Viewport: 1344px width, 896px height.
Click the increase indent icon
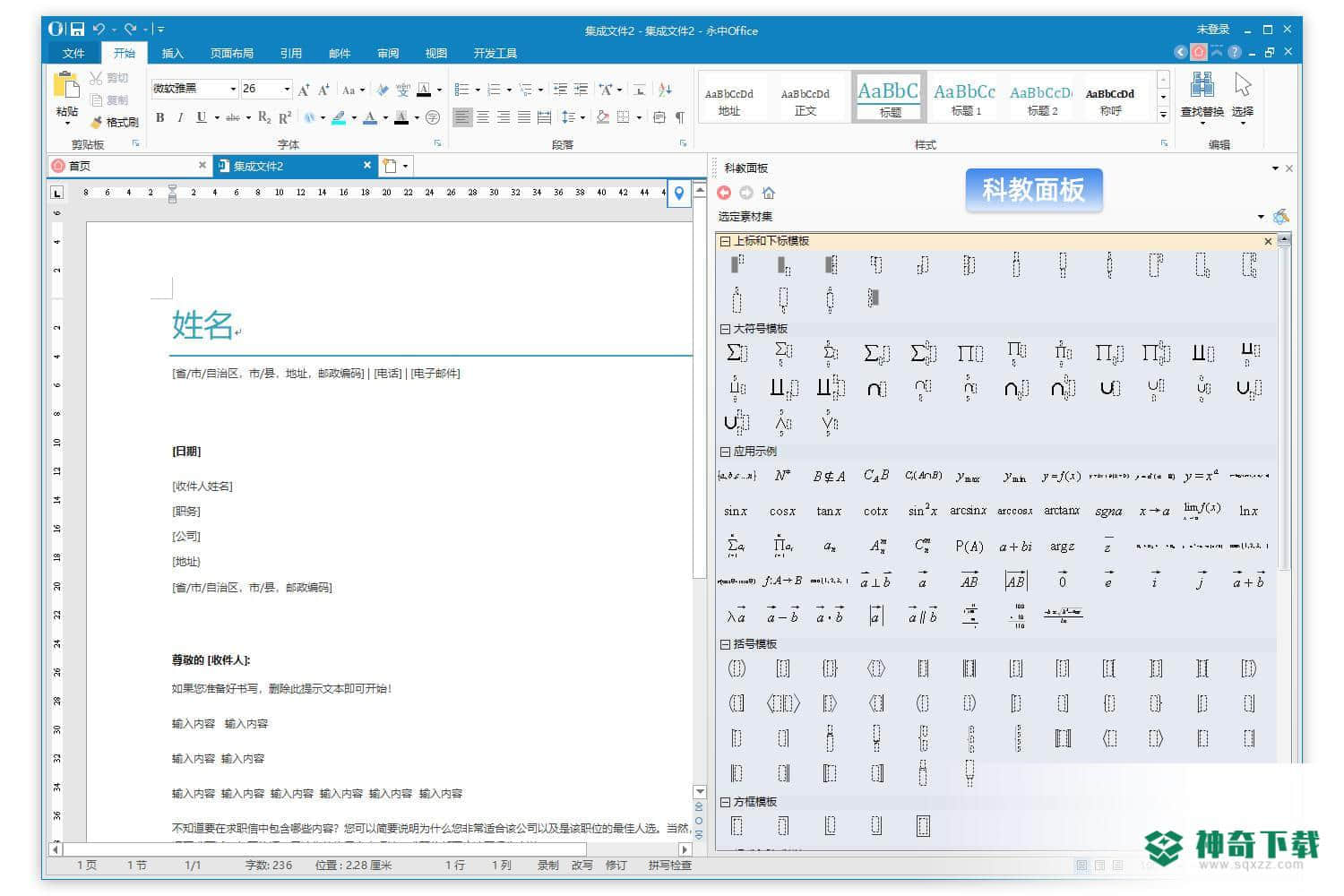[581, 90]
